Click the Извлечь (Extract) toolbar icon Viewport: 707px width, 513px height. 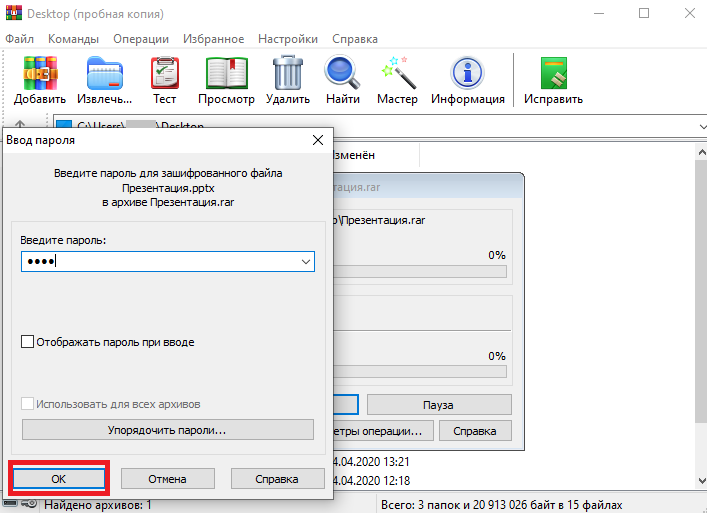pos(105,74)
